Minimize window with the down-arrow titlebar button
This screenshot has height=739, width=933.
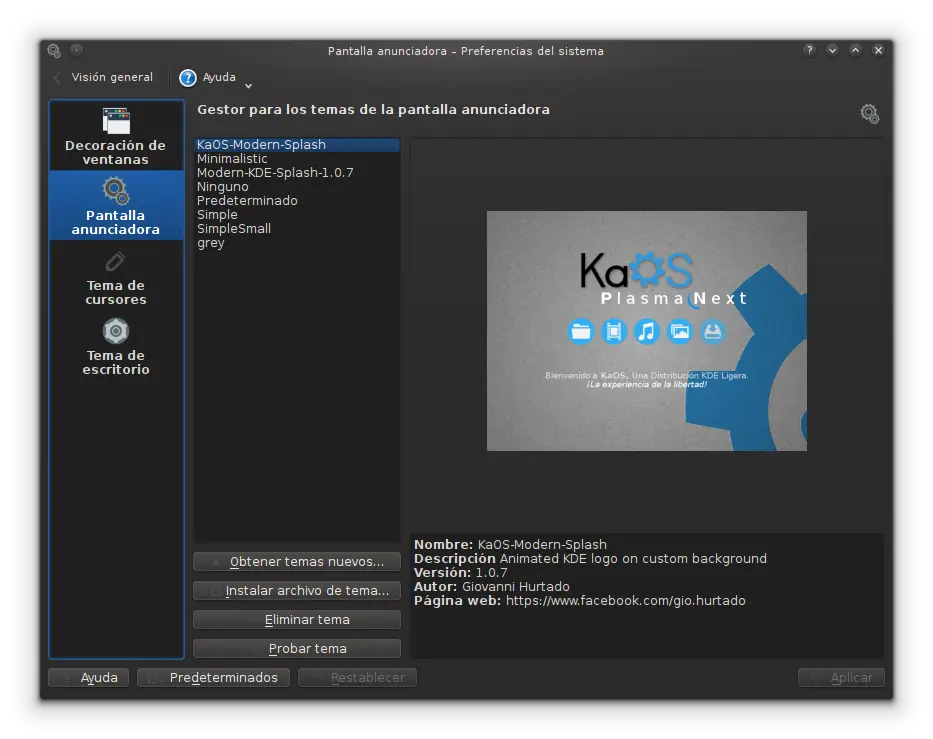click(x=832, y=51)
